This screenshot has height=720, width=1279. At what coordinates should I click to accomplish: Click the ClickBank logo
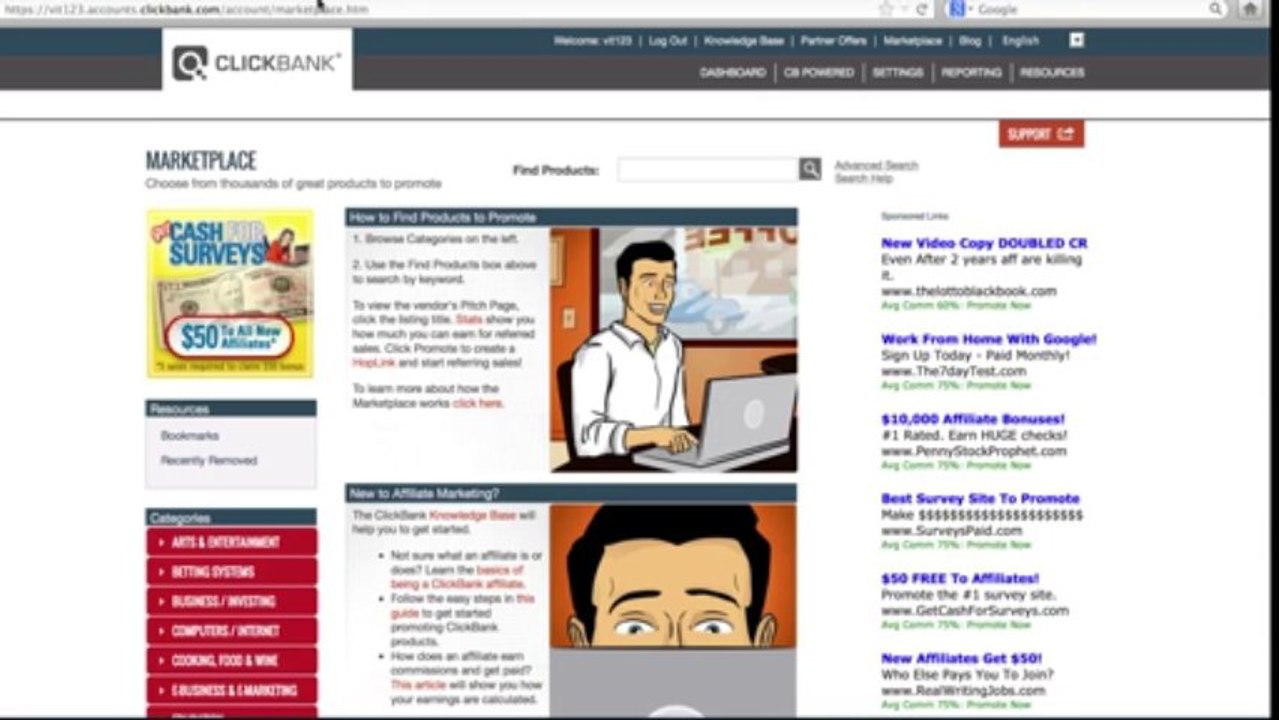click(x=257, y=63)
